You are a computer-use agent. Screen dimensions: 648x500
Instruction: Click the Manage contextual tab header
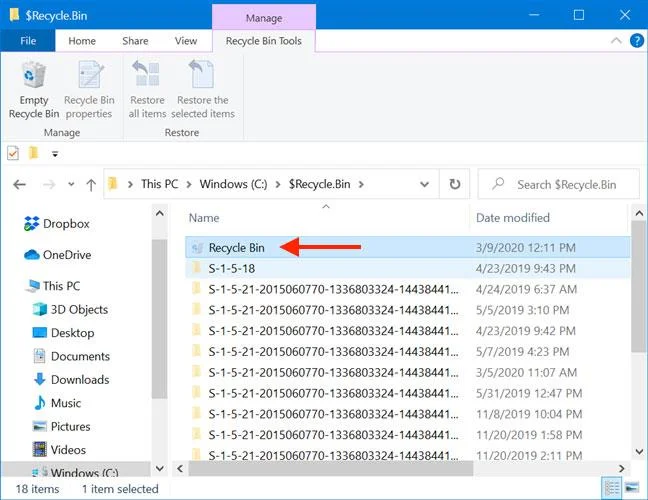coord(264,18)
